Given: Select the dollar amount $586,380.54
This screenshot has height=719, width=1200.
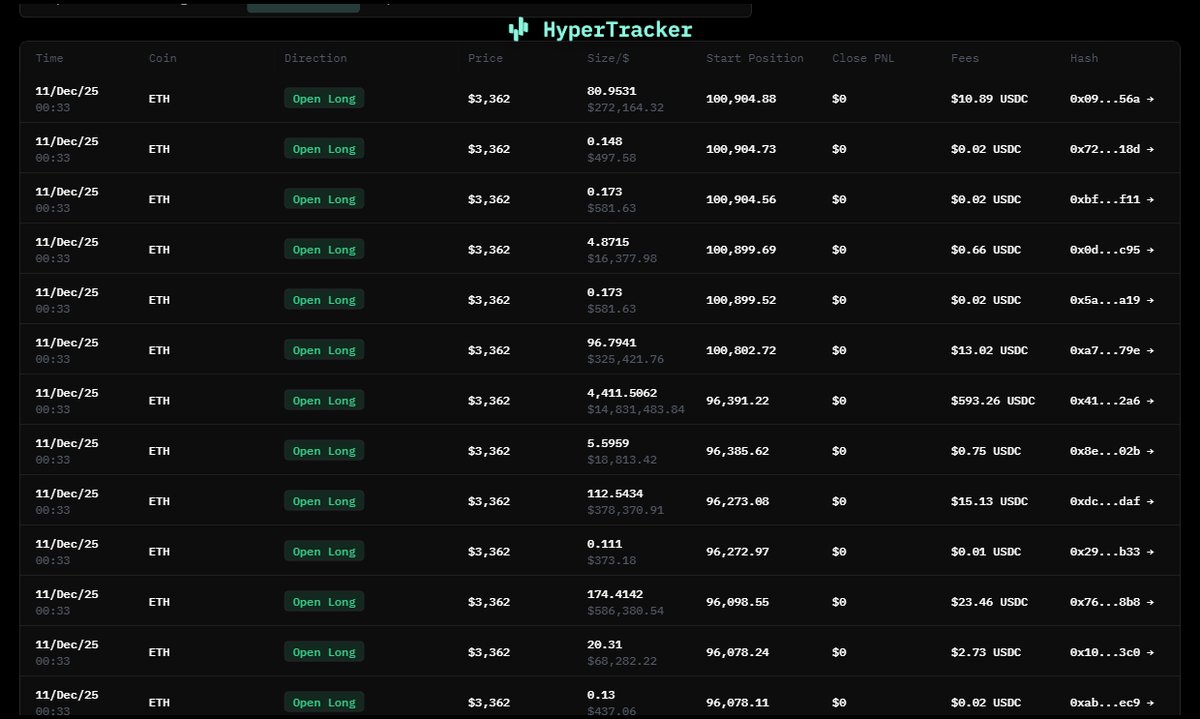Looking at the screenshot, I should click(x=626, y=611).
